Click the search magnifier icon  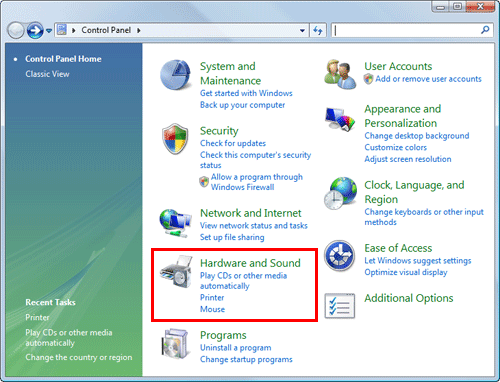(x=485, y=30)
